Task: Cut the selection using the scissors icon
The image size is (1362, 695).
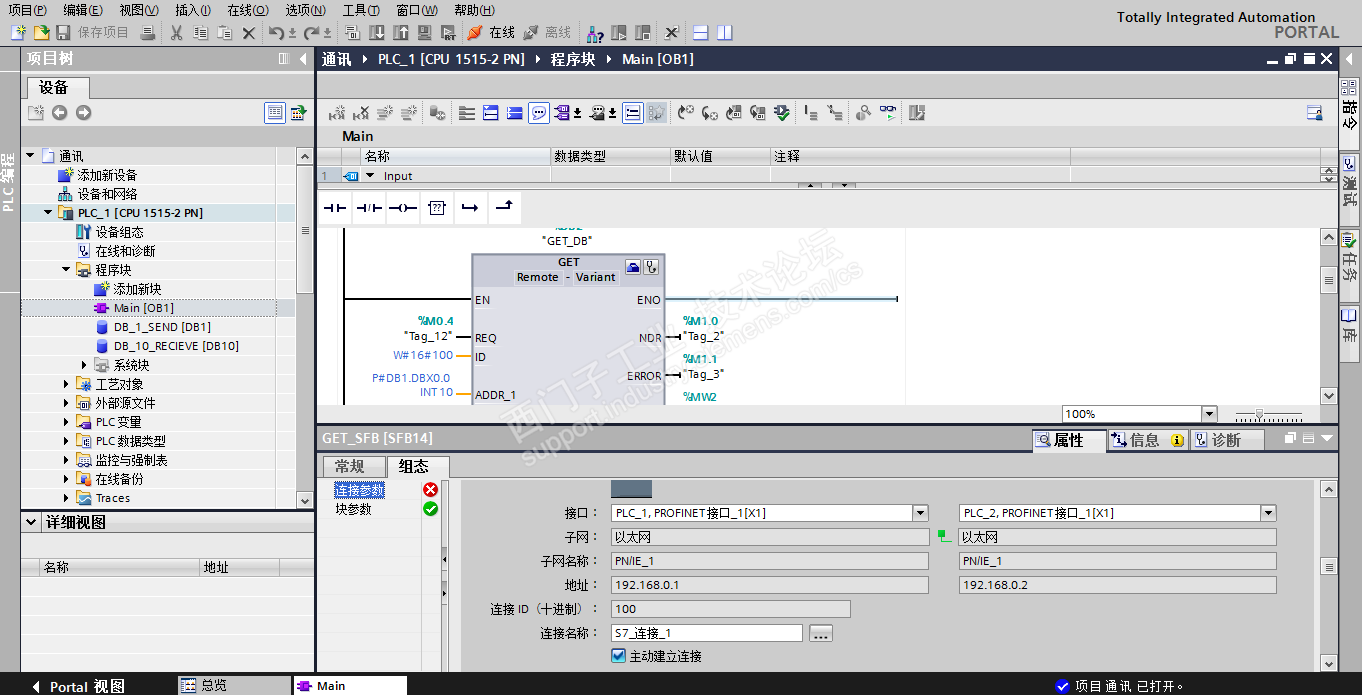Action: point(176,33)
